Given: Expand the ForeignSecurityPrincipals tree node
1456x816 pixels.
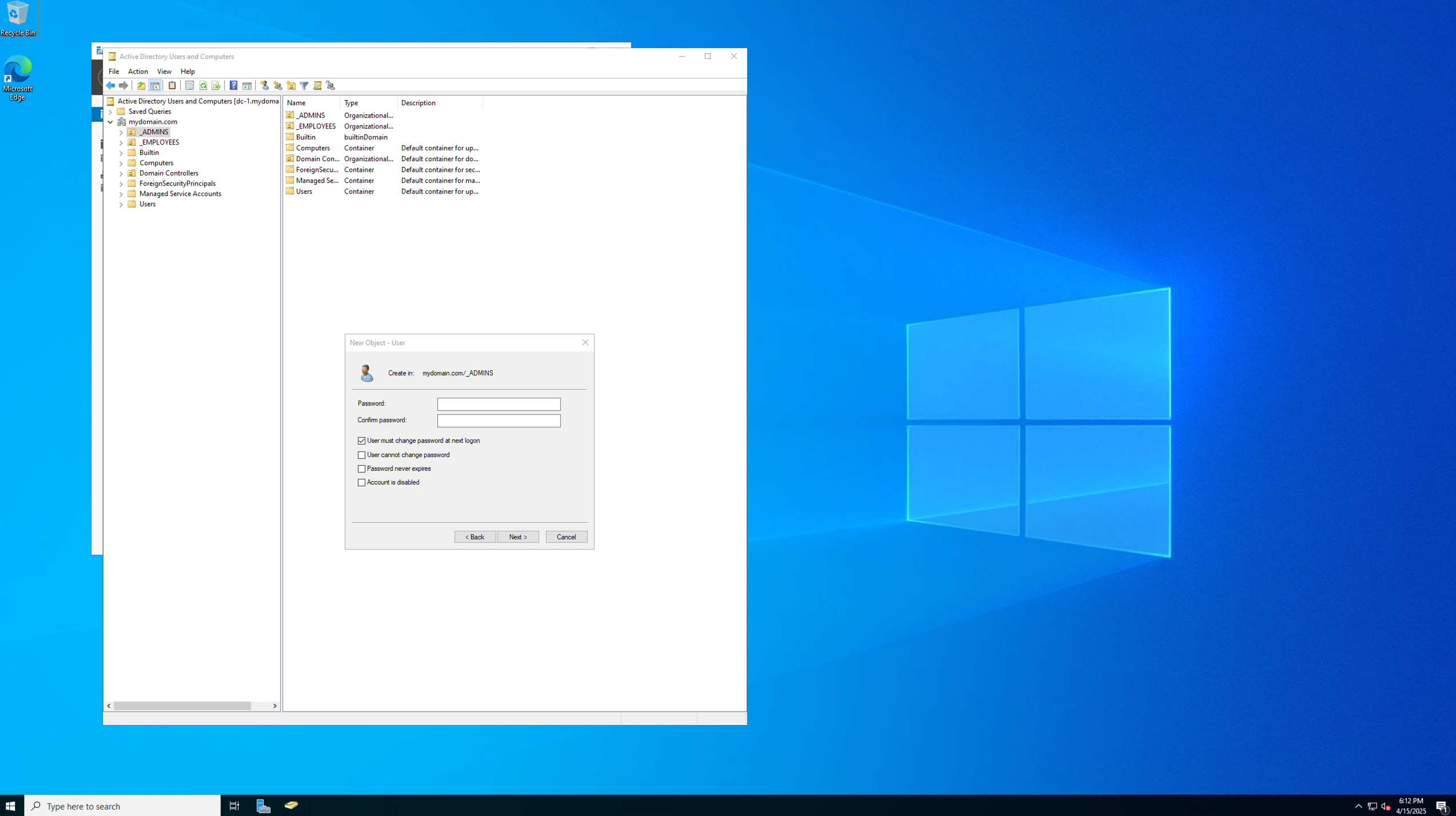Looking at the screenshot, I should (x=121, y=184).
